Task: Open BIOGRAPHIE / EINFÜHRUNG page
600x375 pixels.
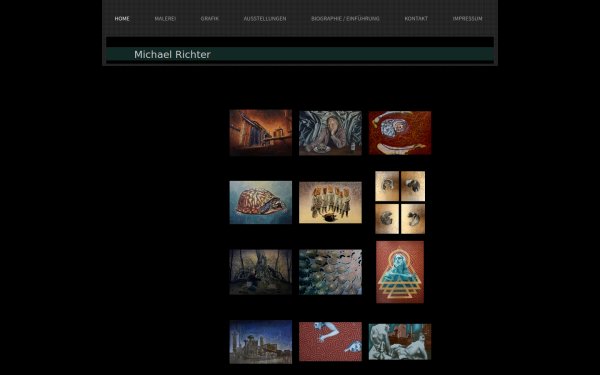Action: [x=345, y=18]
